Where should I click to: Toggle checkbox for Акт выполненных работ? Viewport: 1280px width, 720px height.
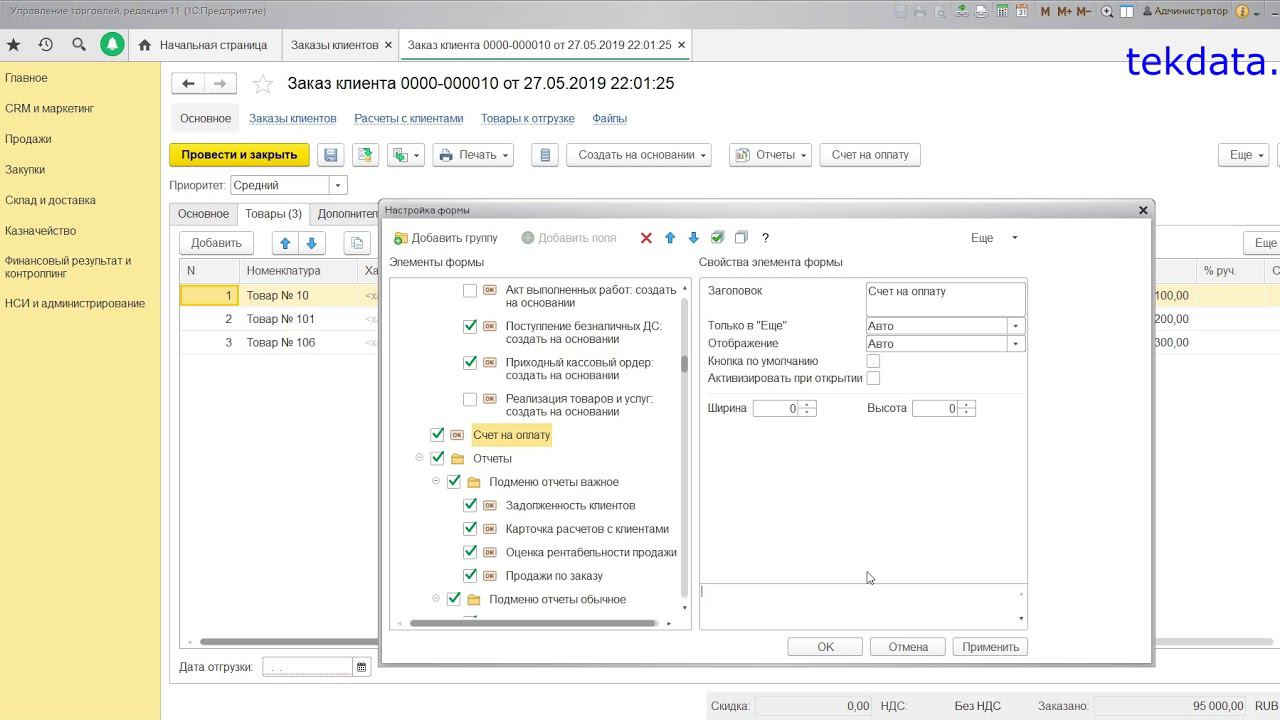pos(470,291)
